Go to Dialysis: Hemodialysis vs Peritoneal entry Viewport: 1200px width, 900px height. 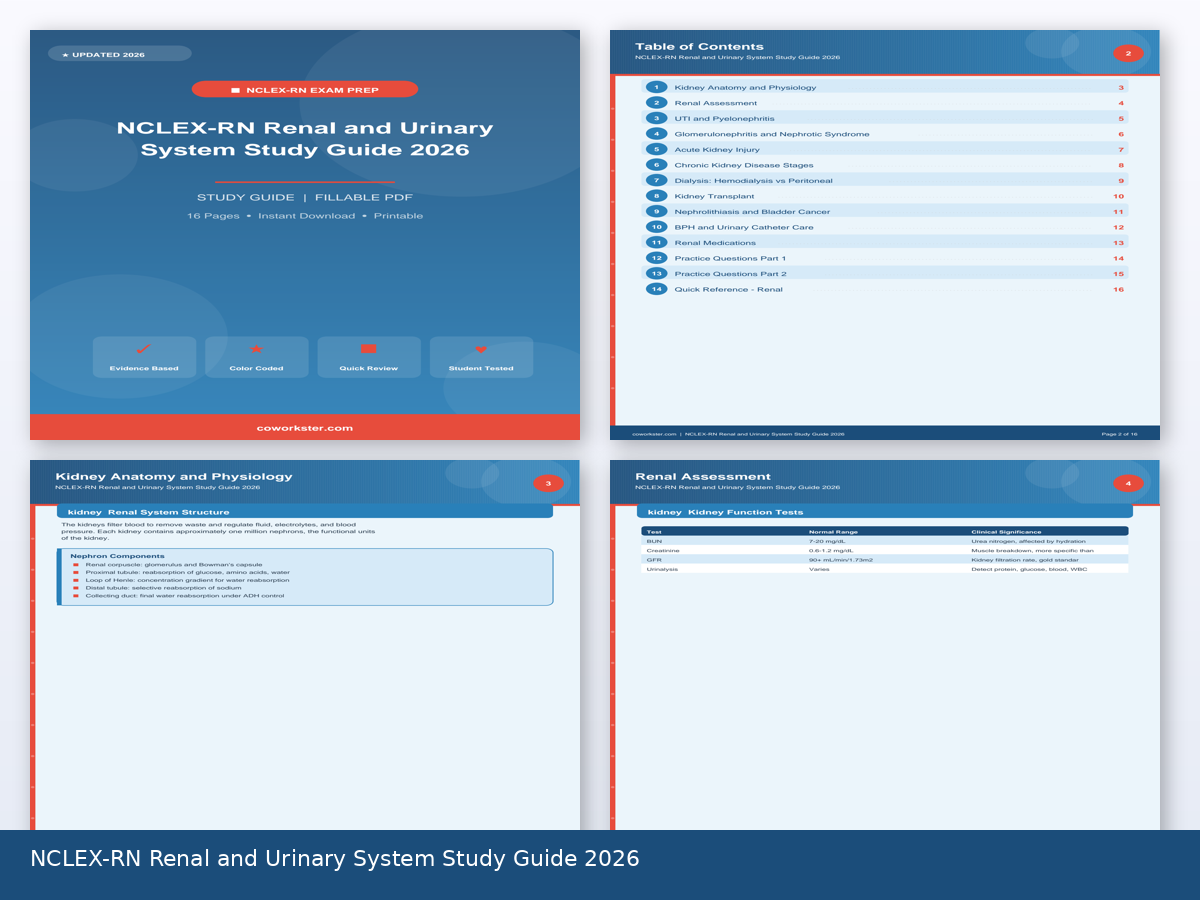753,180
